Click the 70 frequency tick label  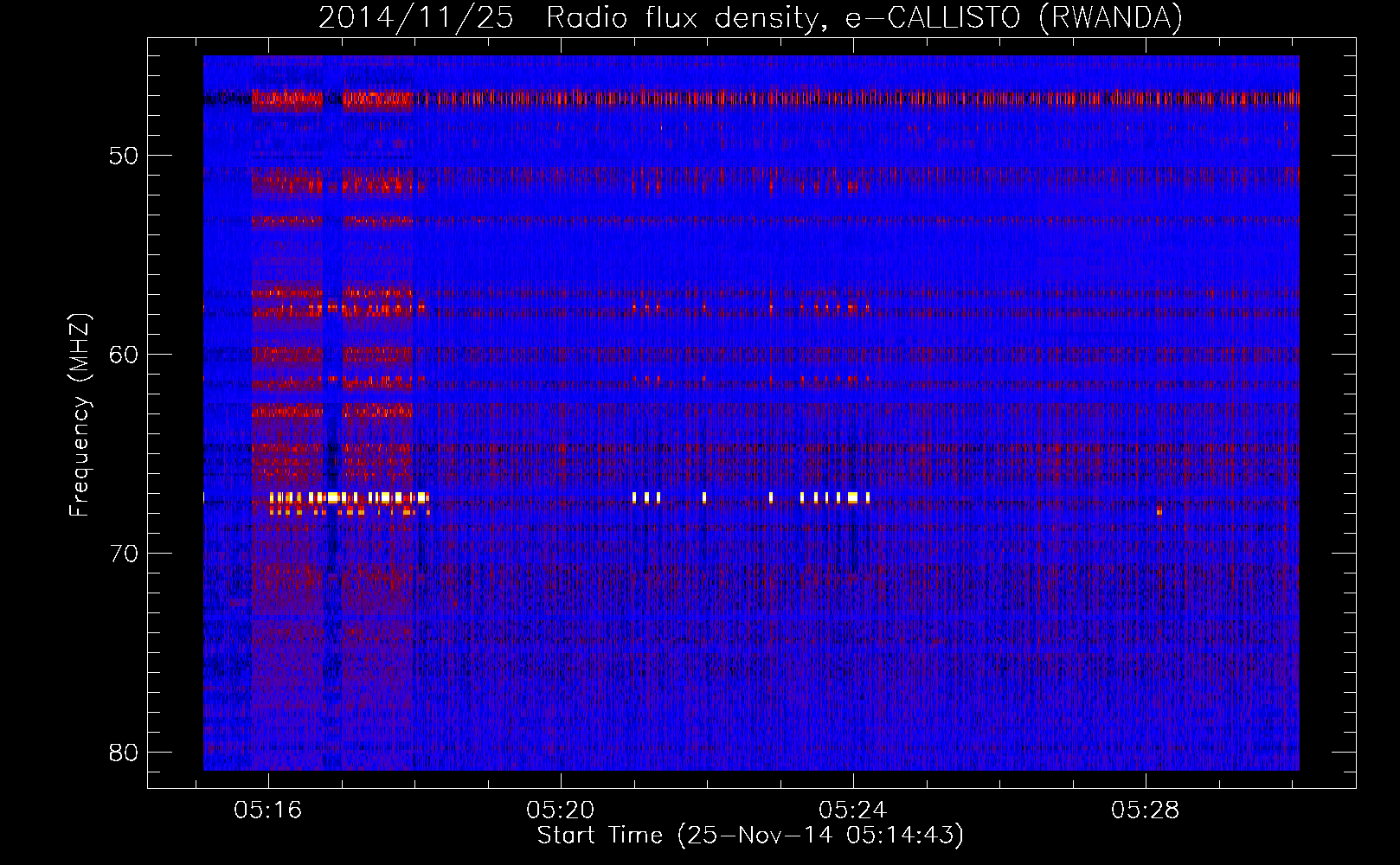coord(124,554)
